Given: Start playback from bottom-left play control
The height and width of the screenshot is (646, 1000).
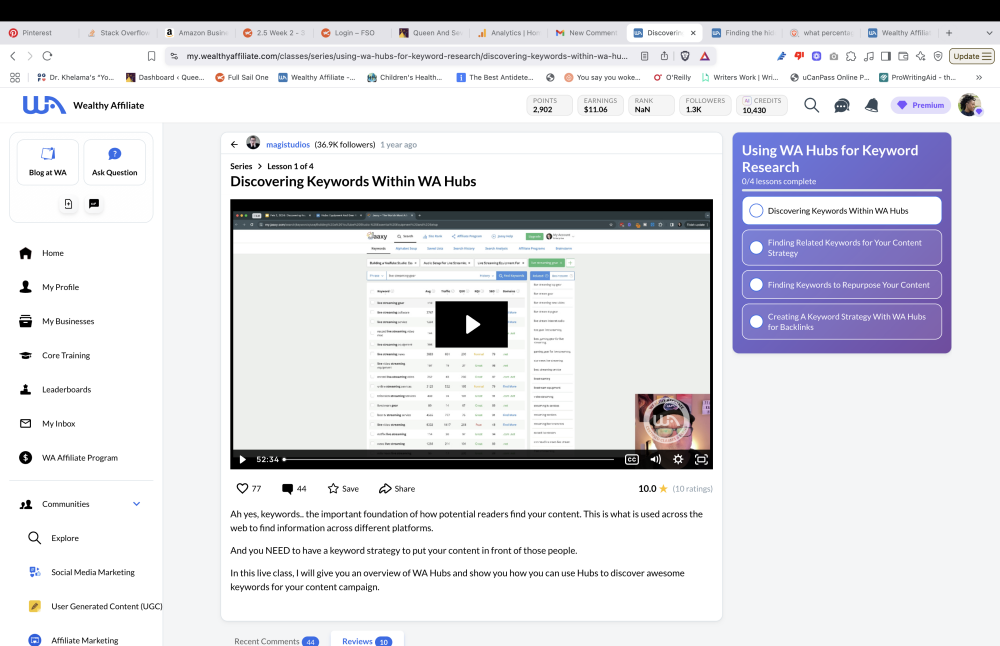Looking at the screenshot, I should click(x=242, y=459).
